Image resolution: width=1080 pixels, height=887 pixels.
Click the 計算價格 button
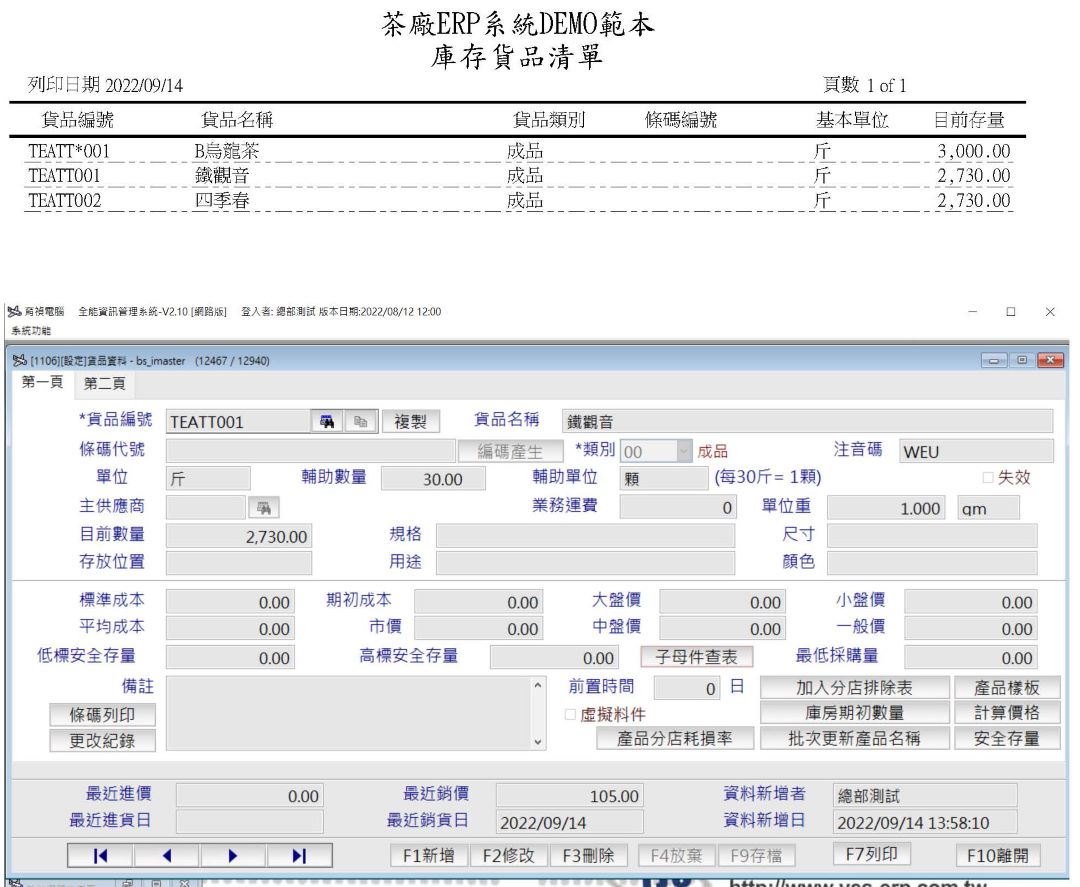[1006, 713]
